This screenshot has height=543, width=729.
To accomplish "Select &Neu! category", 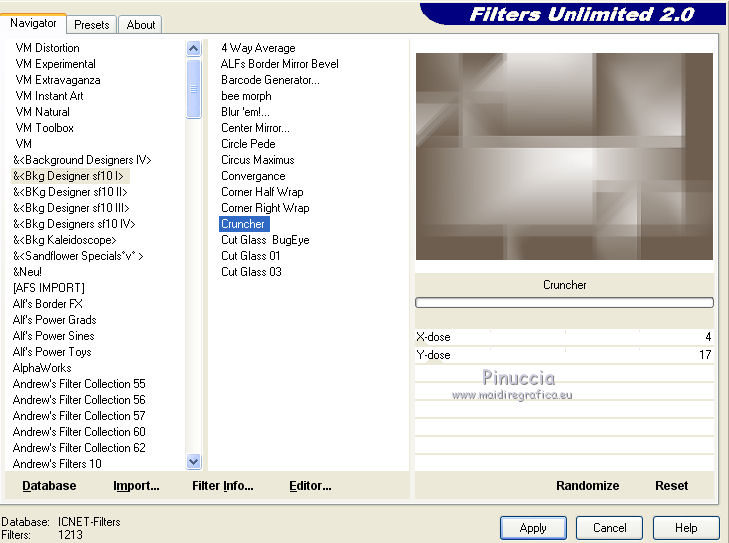I will [27, 272].
